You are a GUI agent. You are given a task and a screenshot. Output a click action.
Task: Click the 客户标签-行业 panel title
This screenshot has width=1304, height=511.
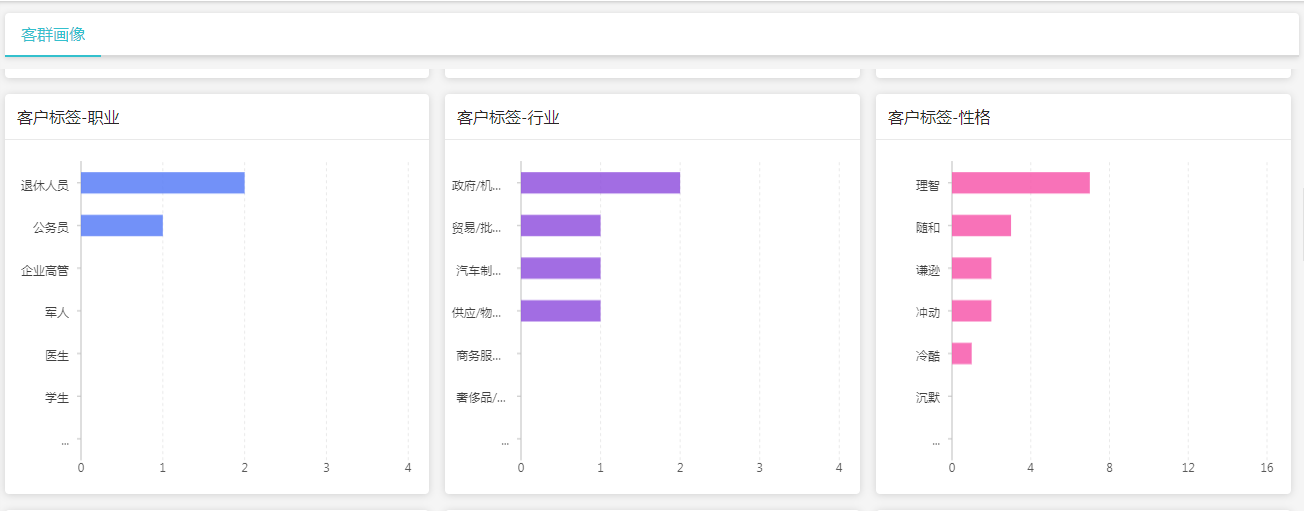(508, 118)
